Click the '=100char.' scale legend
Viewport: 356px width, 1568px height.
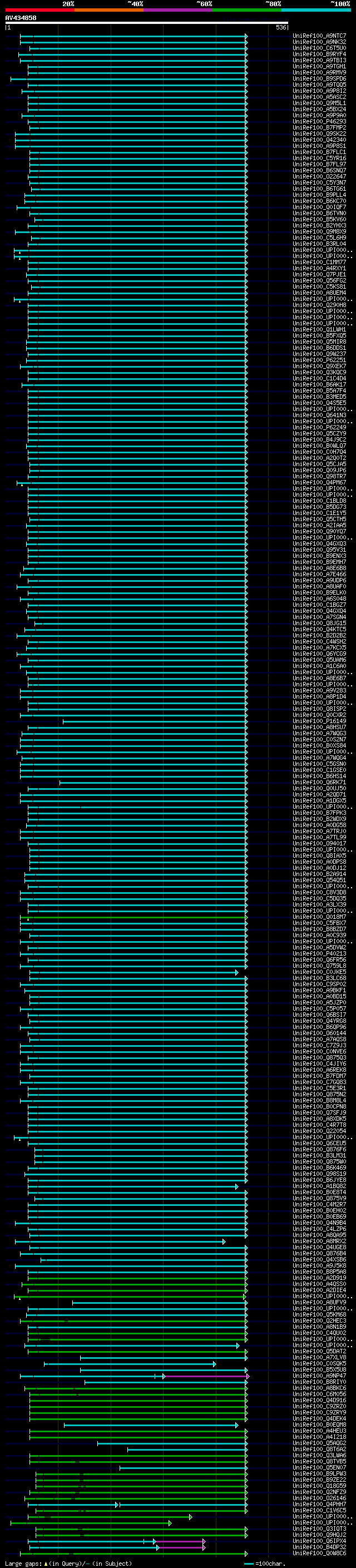click(264, 1564)
